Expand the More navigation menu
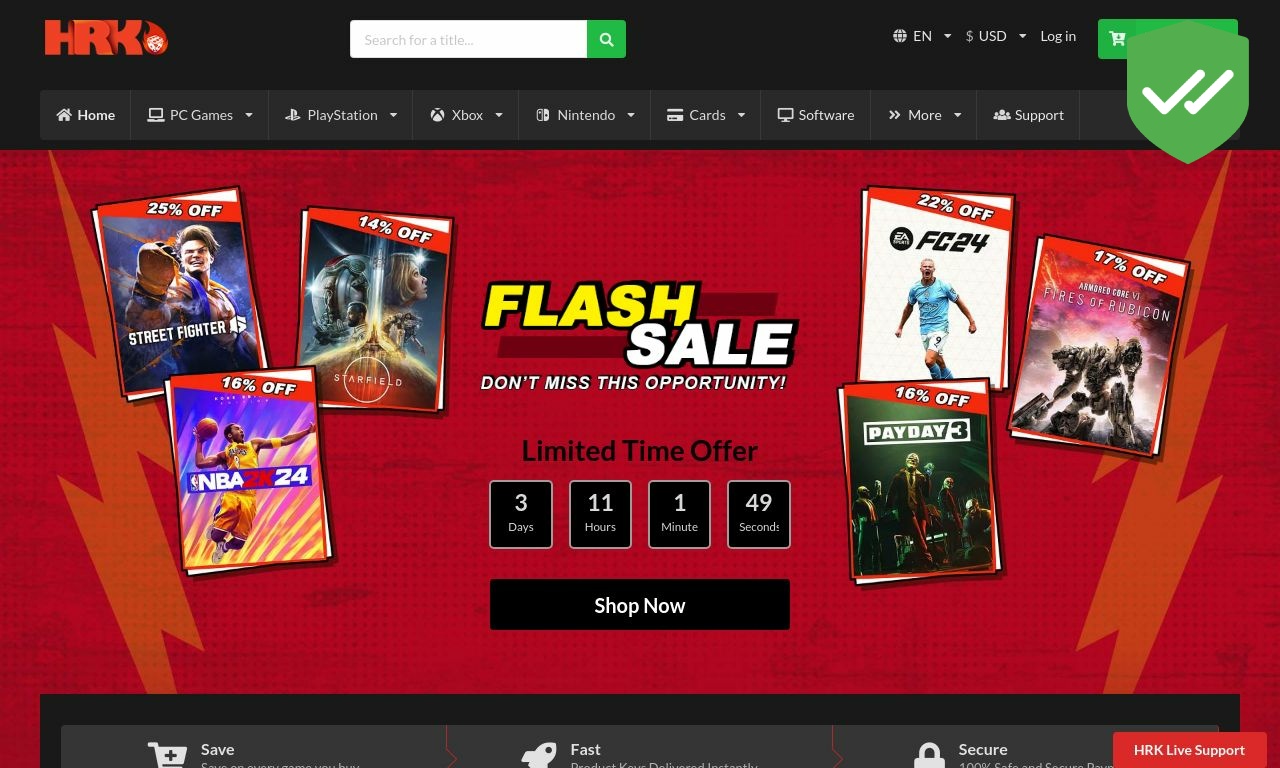 [x=924, y=115]
